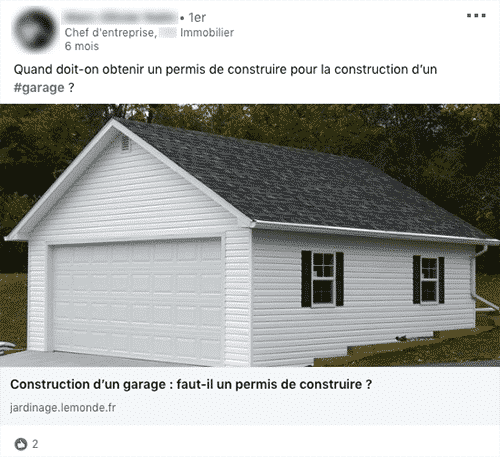Click the '6 mois' post timestamp
This screenshot has width=500, height=457.
click(82, 46)
